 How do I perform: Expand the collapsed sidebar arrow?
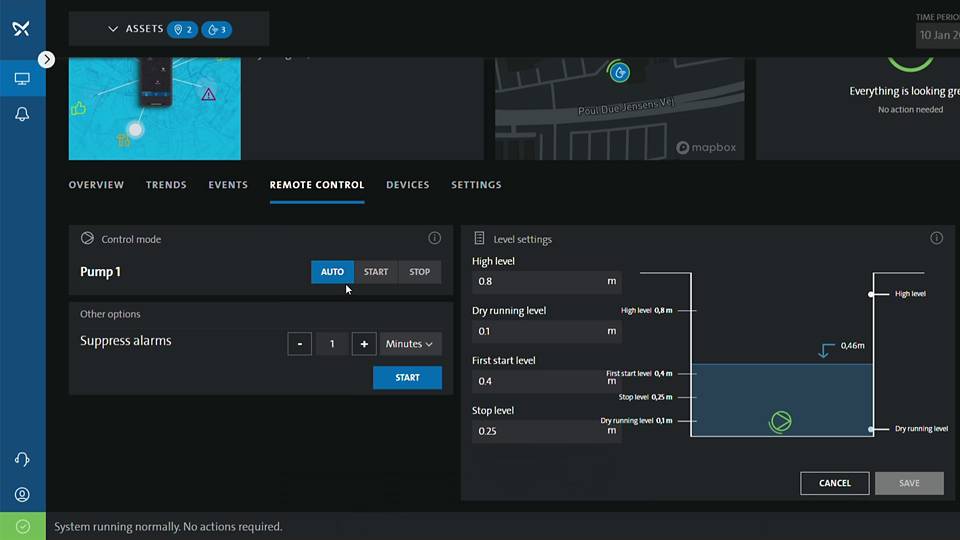tap(46, 59)
